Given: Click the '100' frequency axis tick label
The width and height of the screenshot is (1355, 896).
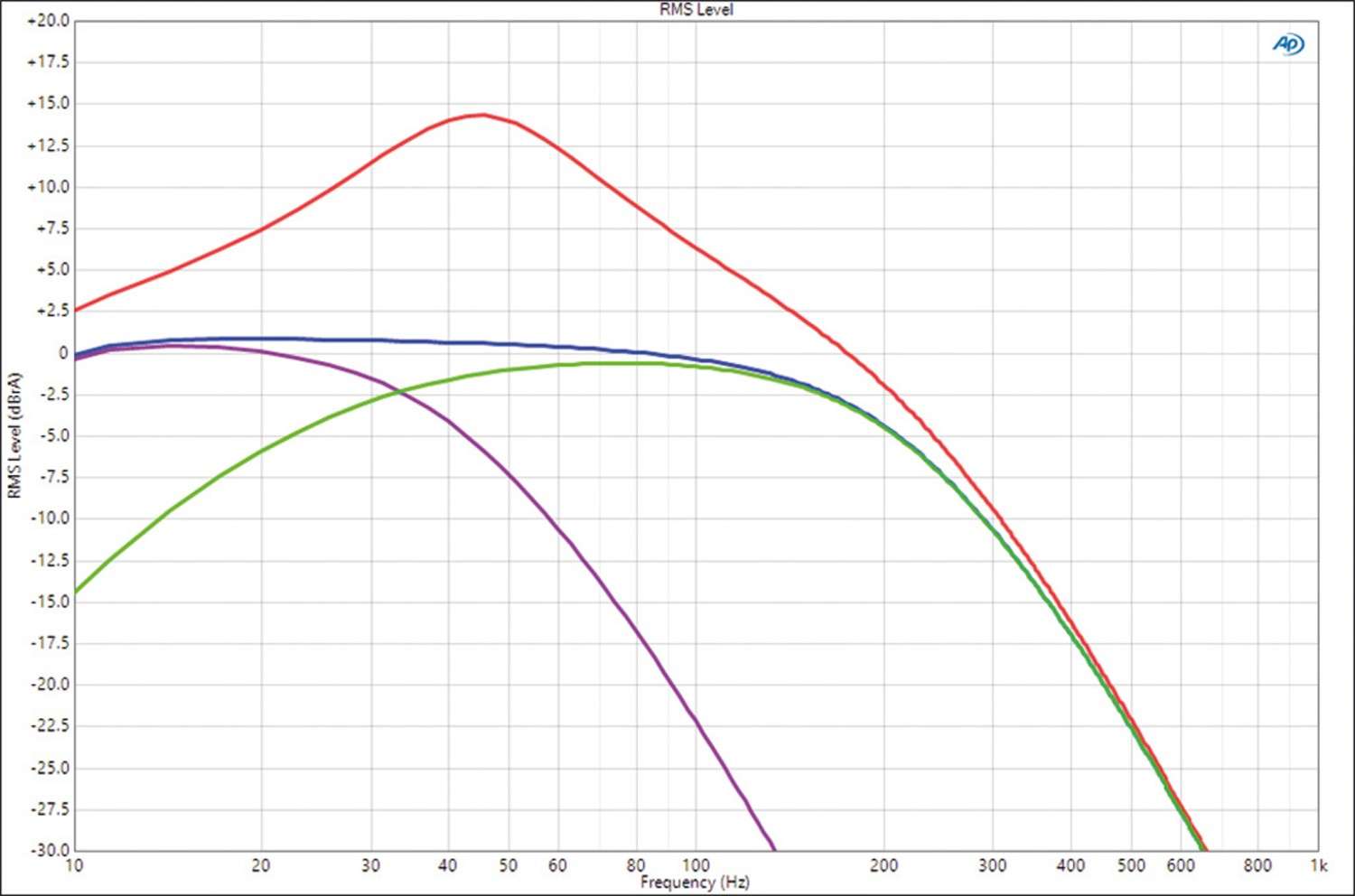Looking at the screenshot, I should [696, 865].
